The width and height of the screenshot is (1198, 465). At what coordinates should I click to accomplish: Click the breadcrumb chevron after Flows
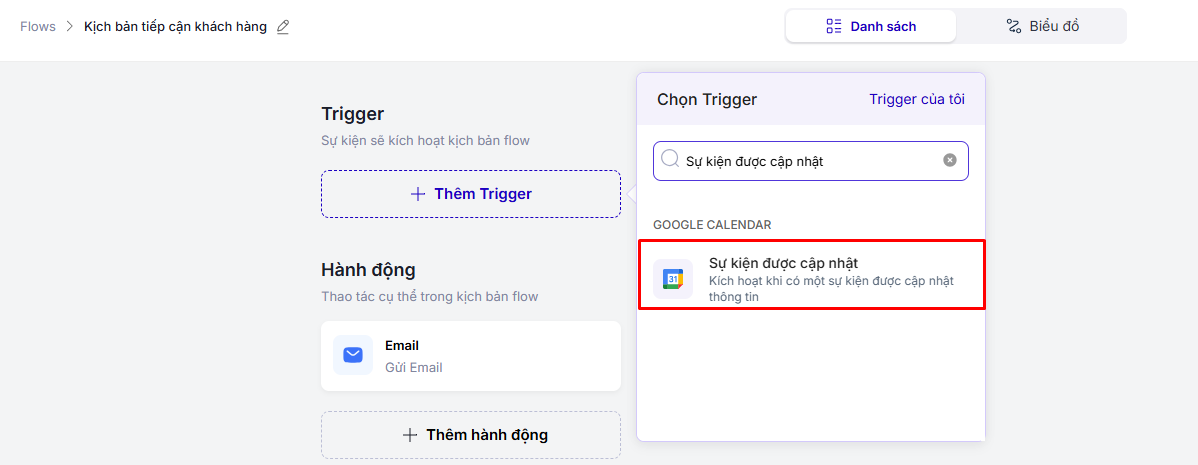(70, 27)
